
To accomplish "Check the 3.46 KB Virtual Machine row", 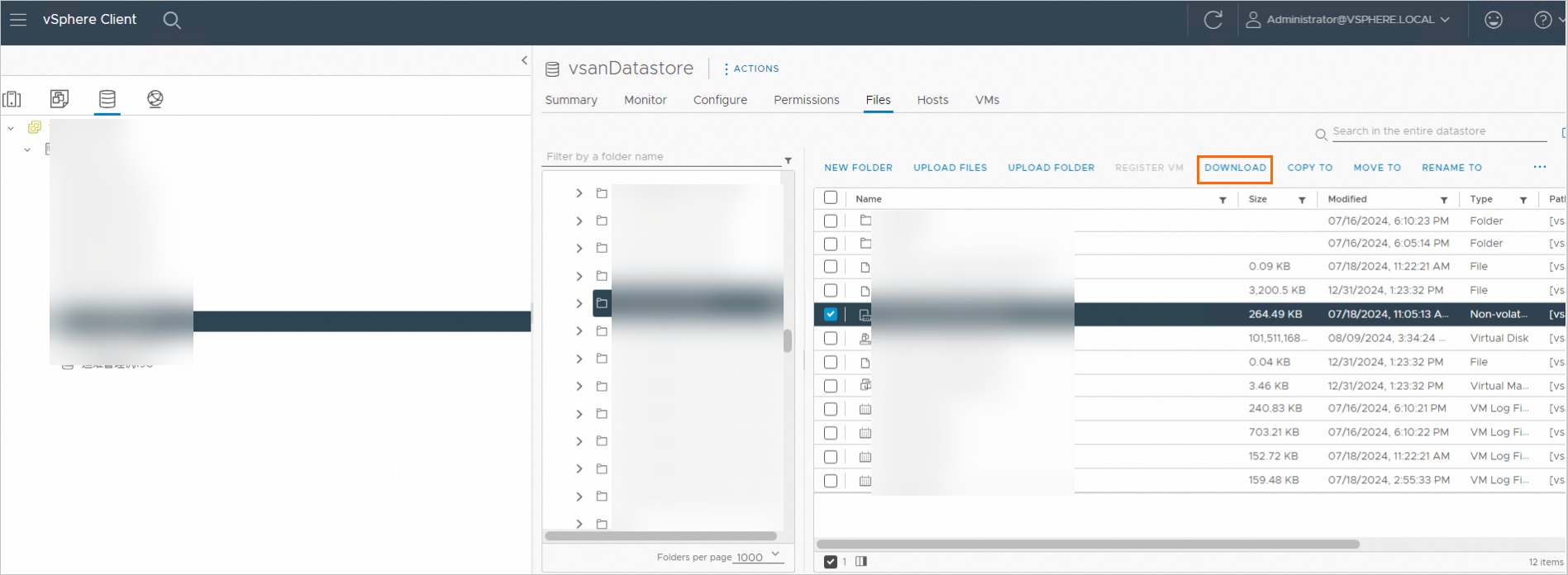I will [x=831, y=386].
